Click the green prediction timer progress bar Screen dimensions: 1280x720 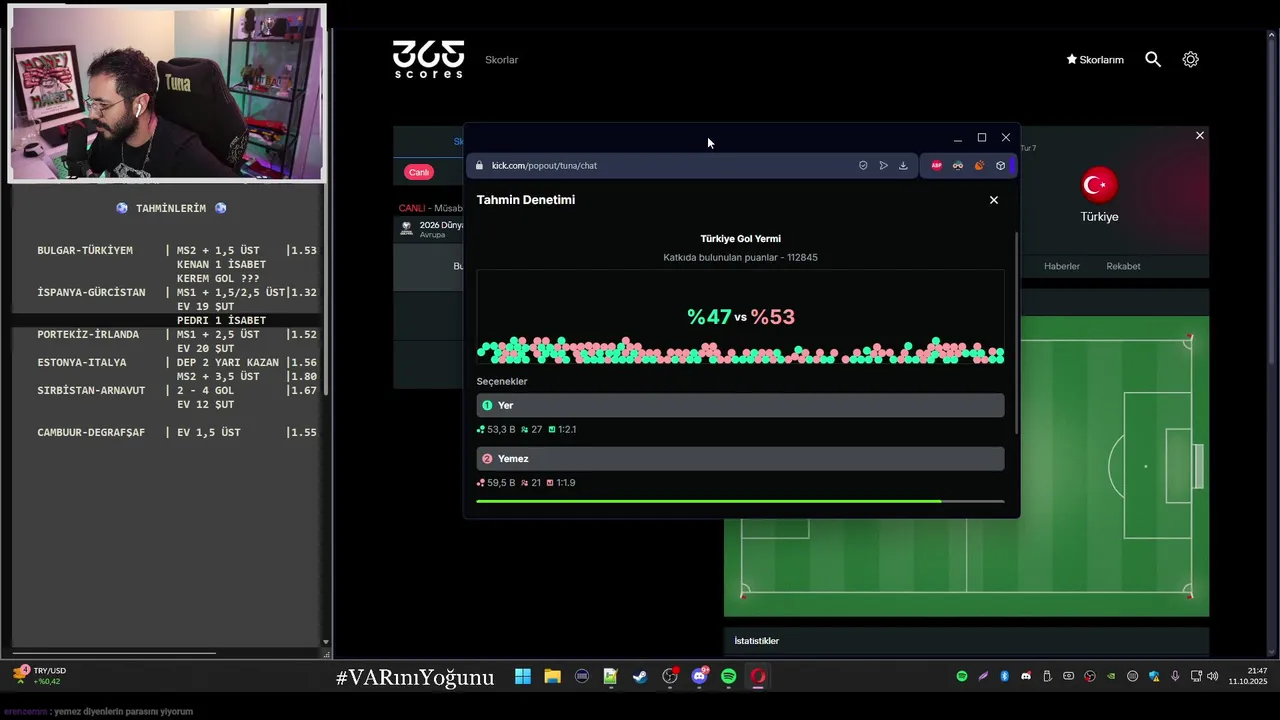[740, 501]
